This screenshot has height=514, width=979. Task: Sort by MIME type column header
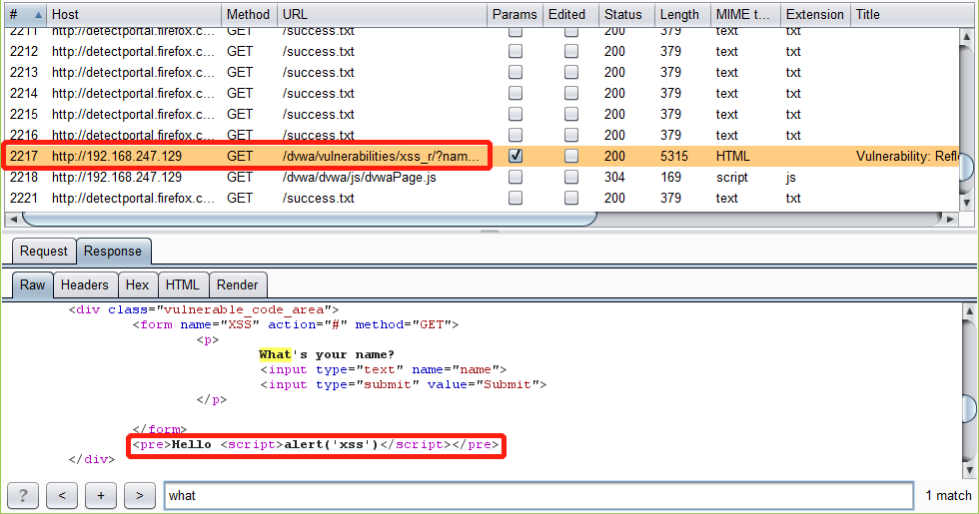745,14
